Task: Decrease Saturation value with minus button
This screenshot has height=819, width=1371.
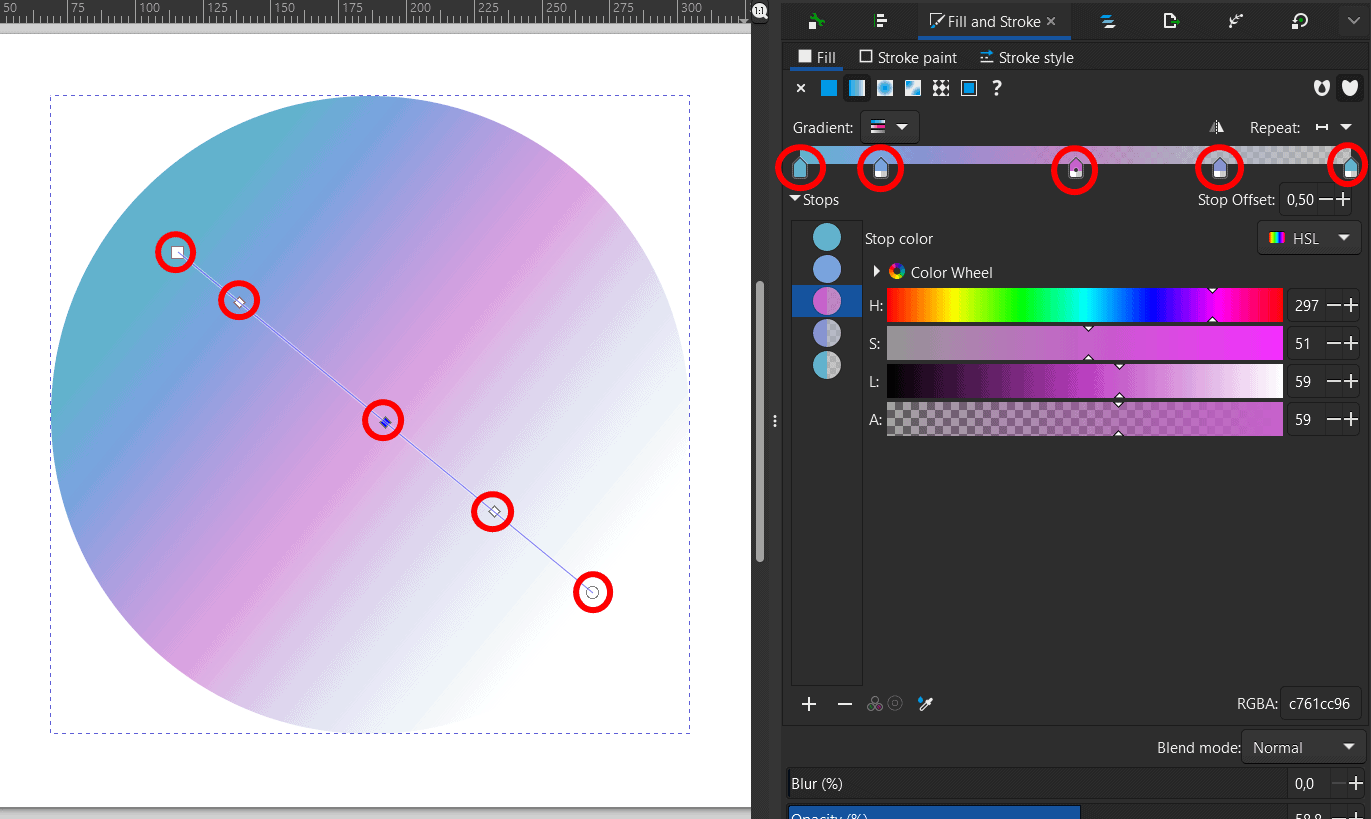Action: [1333, 343]
